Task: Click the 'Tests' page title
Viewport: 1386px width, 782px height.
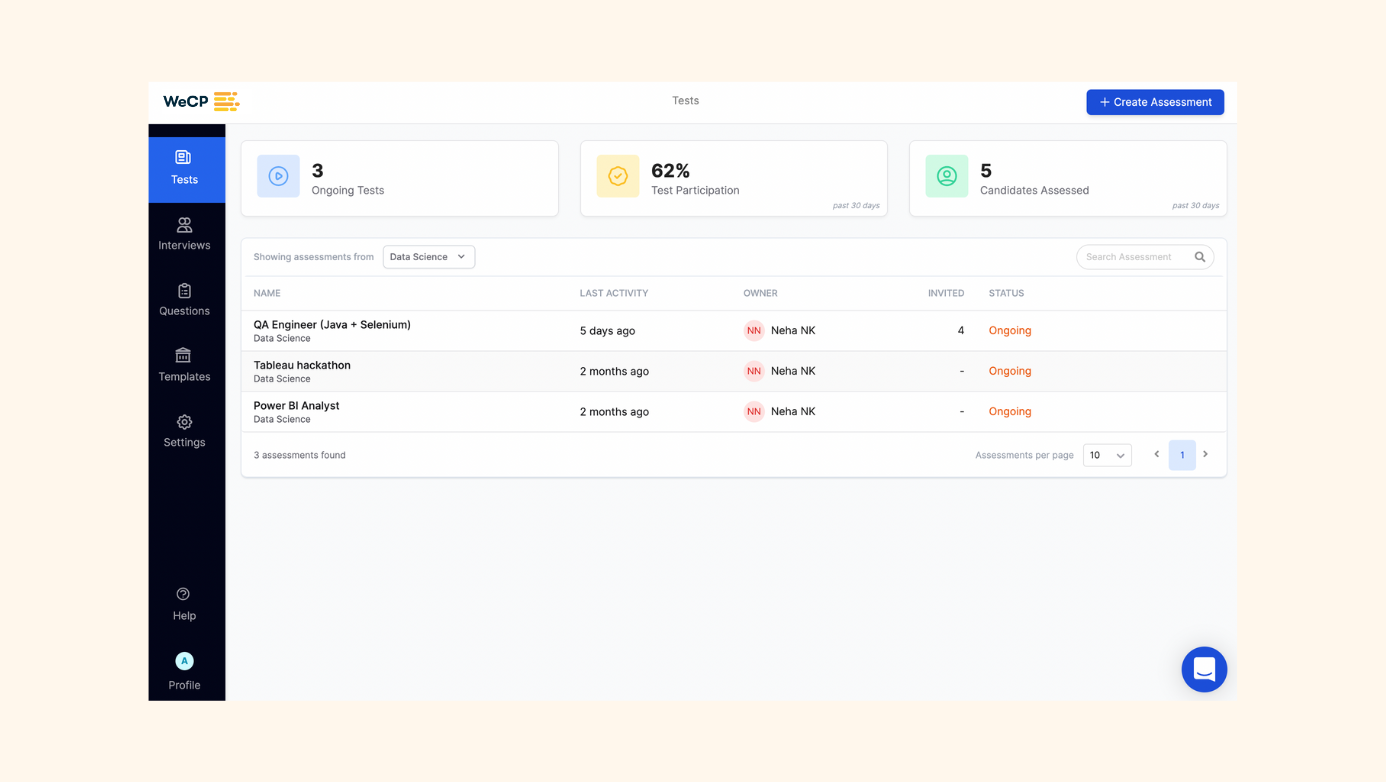Action: click(686, 101)
